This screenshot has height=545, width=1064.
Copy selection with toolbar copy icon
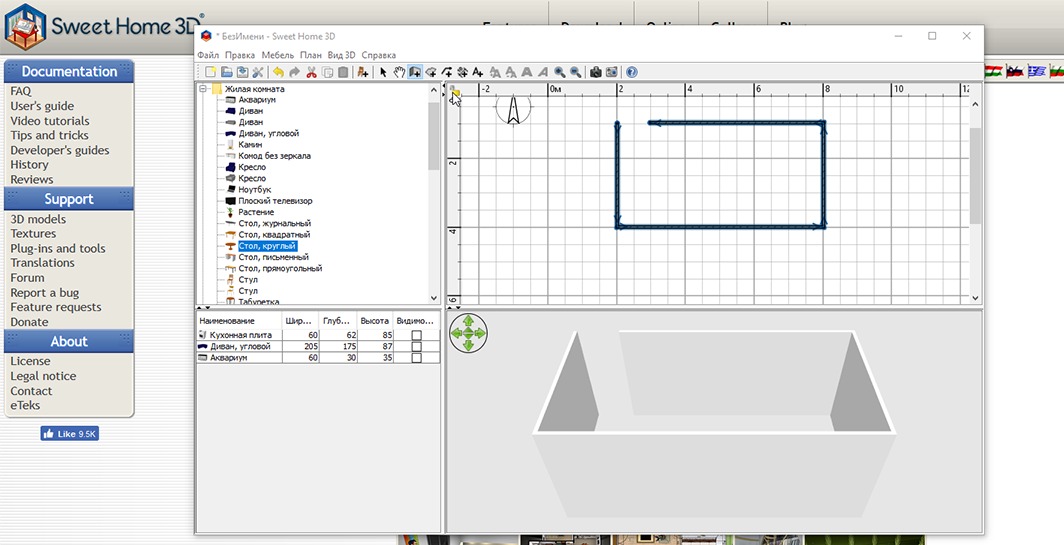[x=327, y=72]
